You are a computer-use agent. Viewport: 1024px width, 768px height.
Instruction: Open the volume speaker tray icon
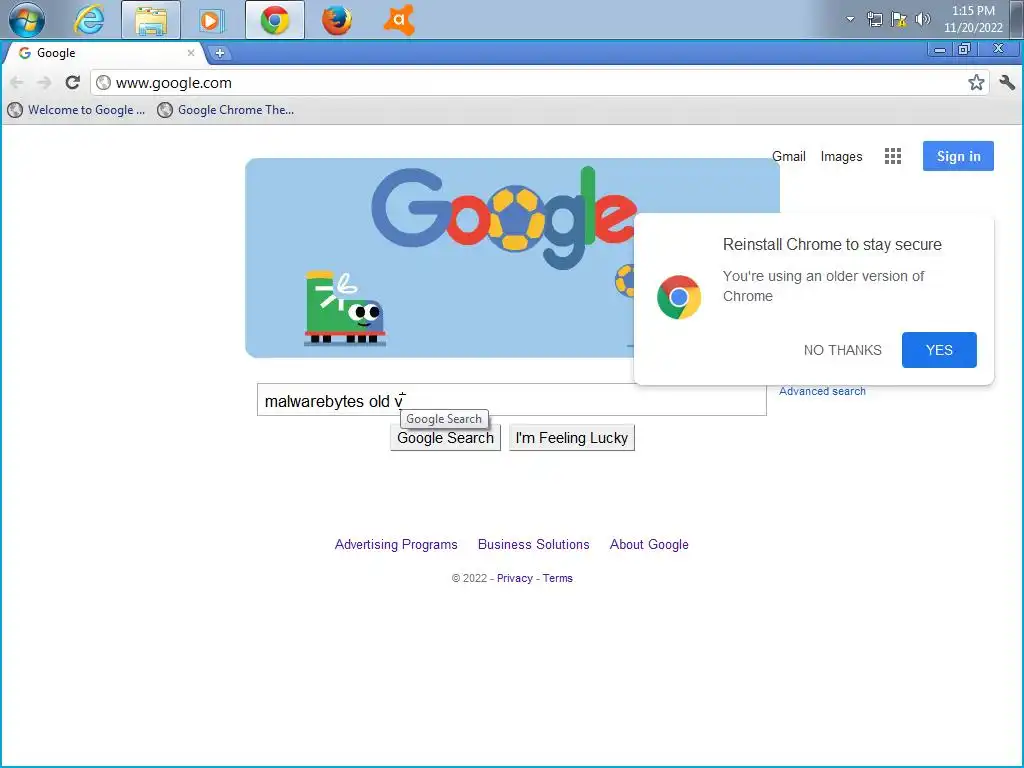922,19
